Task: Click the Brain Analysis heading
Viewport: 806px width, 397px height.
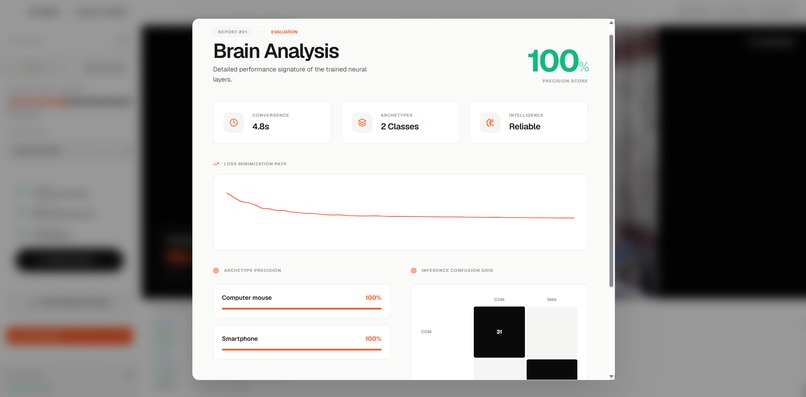Action: [276, 51]
